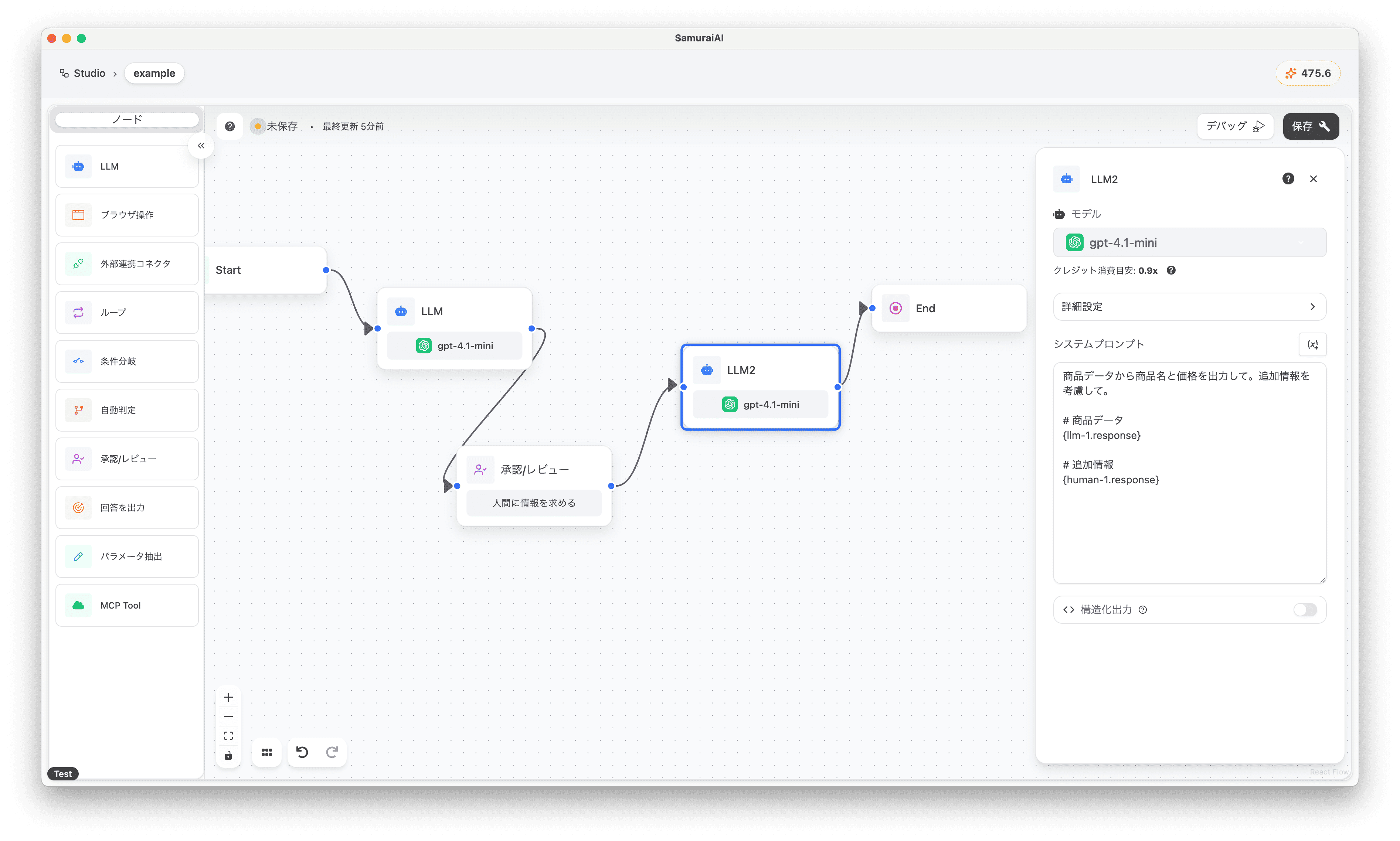This screenshot has height=841, width=1400.
Task: Click the zoom in plus icon
Action: [228, 697]
